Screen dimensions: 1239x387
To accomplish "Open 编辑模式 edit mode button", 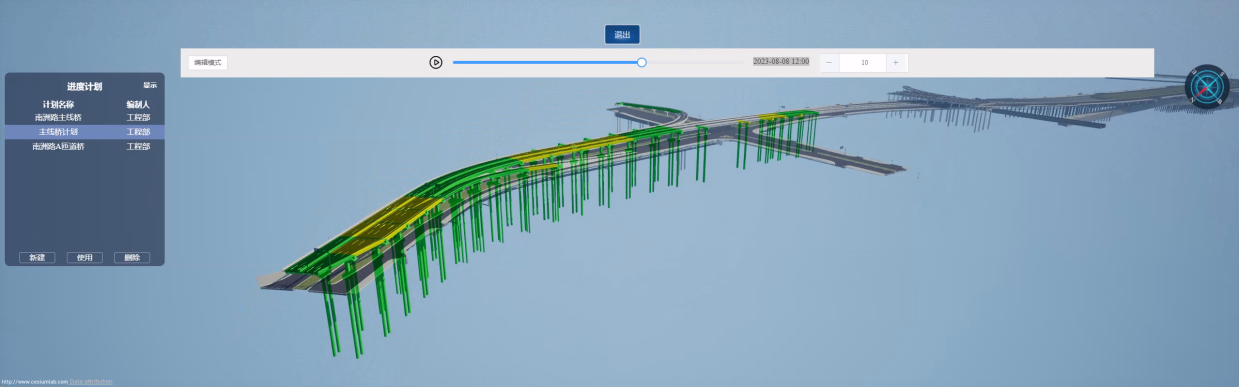I will [208, 62].
